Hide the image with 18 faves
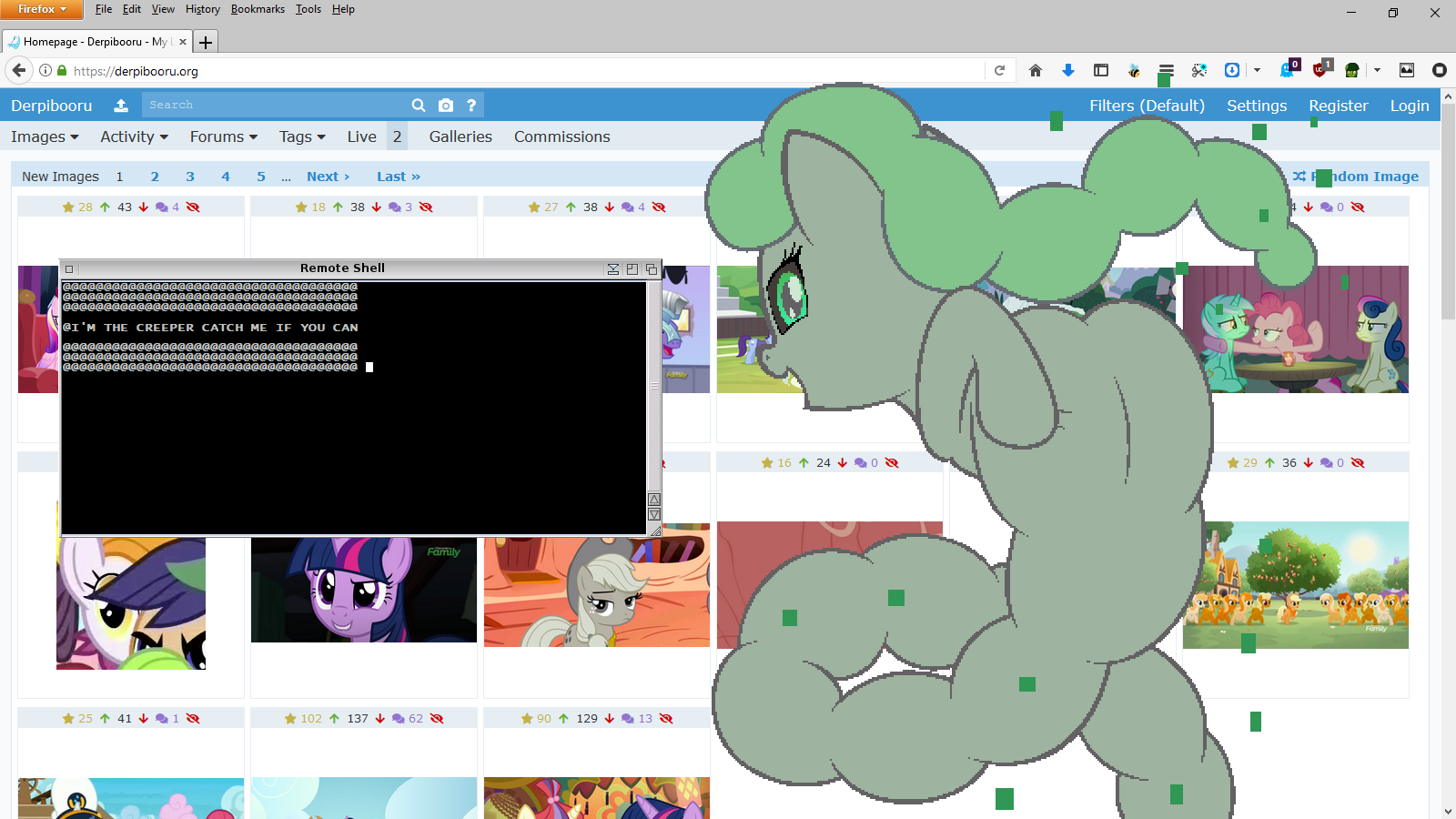 [426, 207]
